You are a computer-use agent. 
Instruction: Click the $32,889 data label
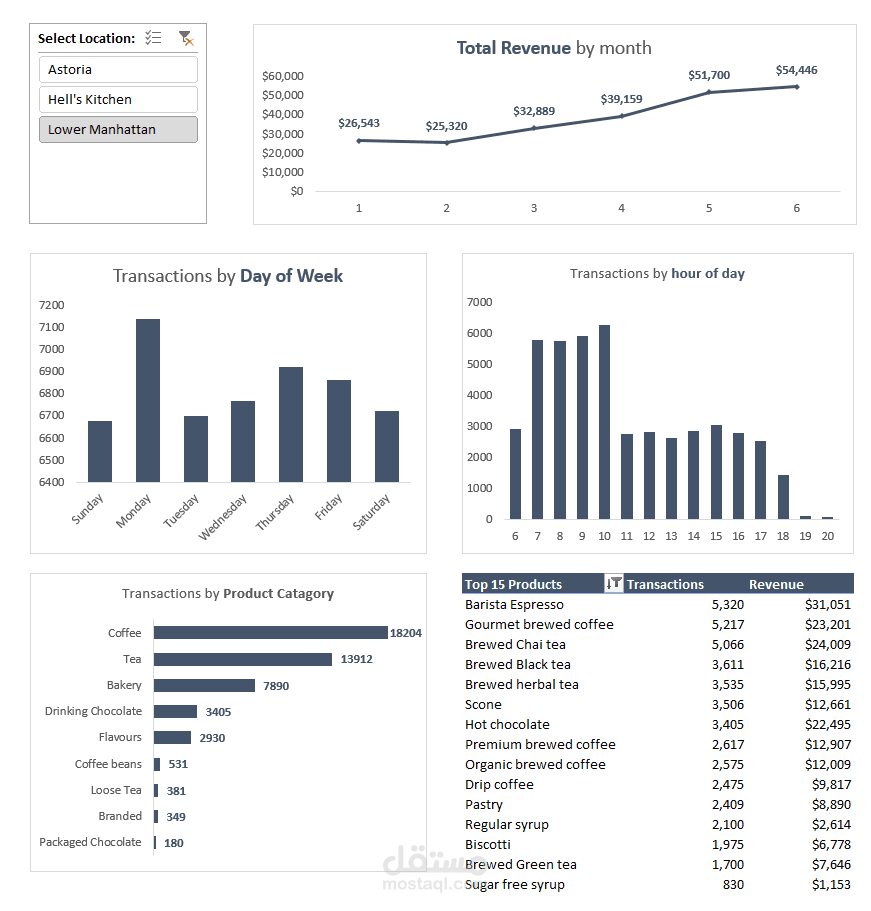pyautogui.click(x=534, y=111)
